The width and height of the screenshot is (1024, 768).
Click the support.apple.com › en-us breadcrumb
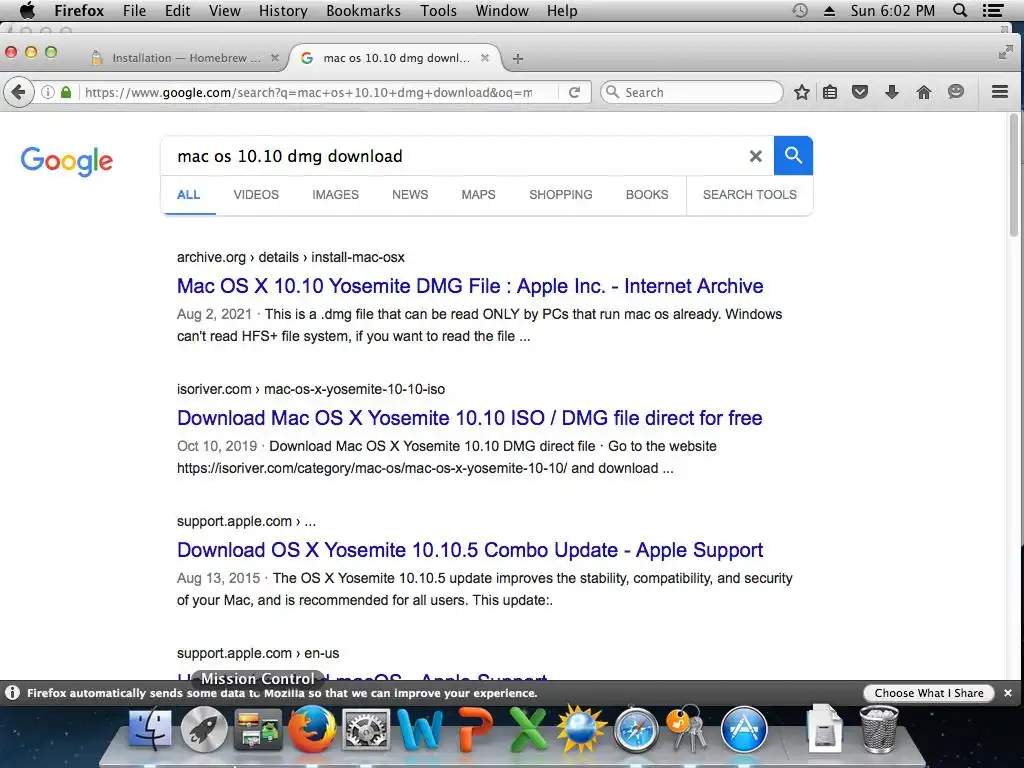pyautogui.click(x=258, y=653)
